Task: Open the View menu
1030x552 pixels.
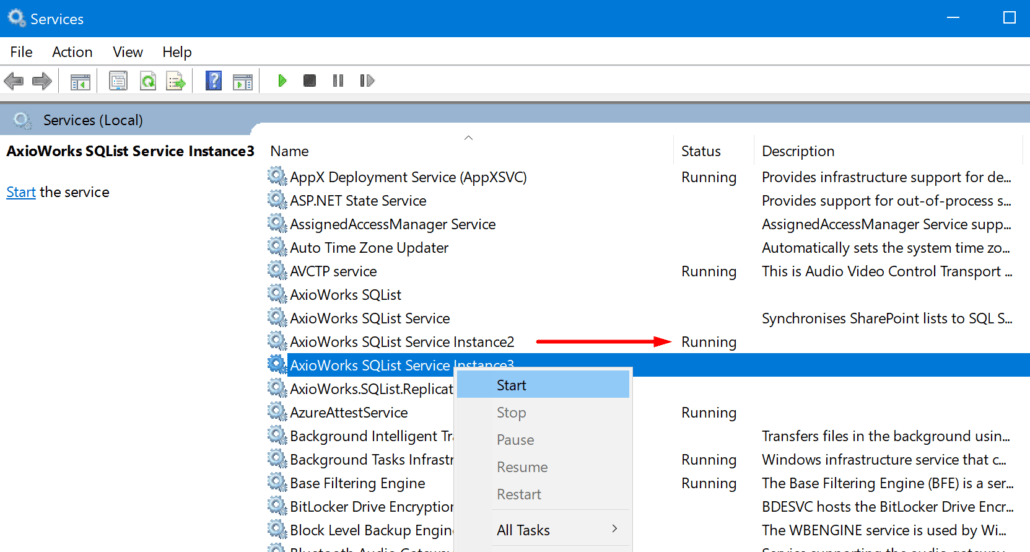Action: click(x=127, y=52)
